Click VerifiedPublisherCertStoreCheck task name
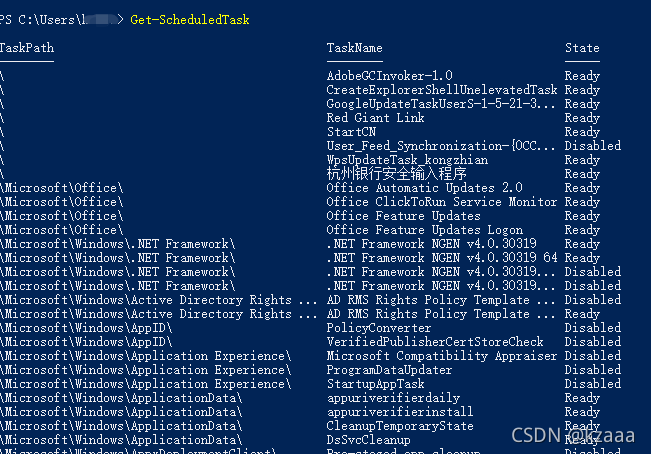This screenshot has height=454, width=651. click(x=435, y=342)
